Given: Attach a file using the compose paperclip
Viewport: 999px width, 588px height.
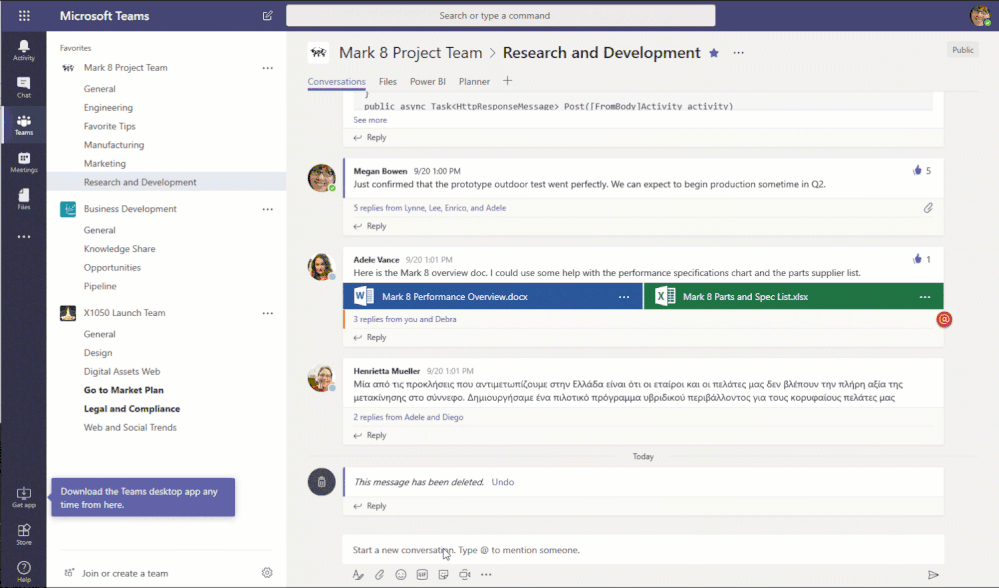Looking at the screenshot, I should click(x=379, y=575).
